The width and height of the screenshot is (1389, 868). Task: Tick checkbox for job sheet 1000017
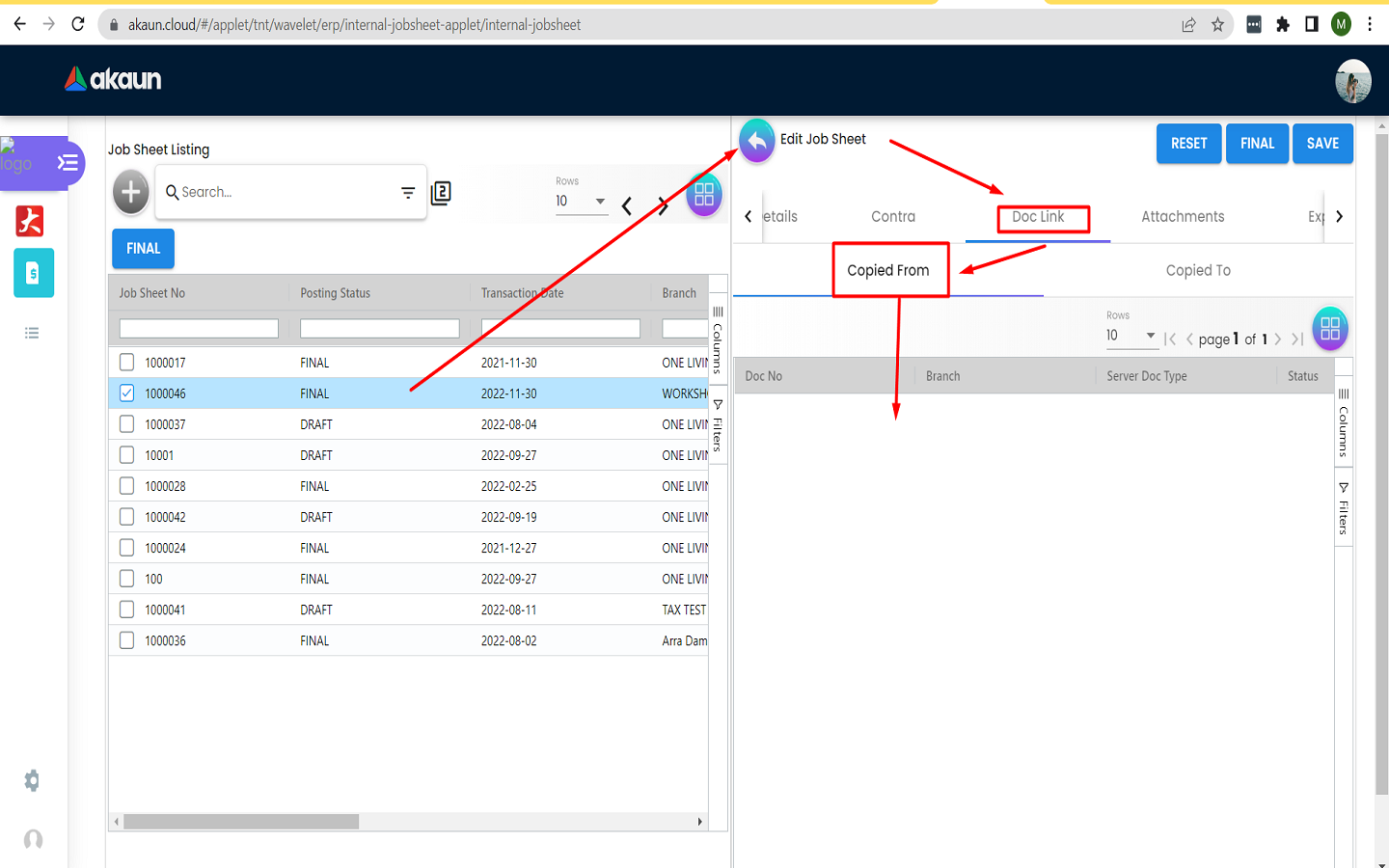point(126,363)
